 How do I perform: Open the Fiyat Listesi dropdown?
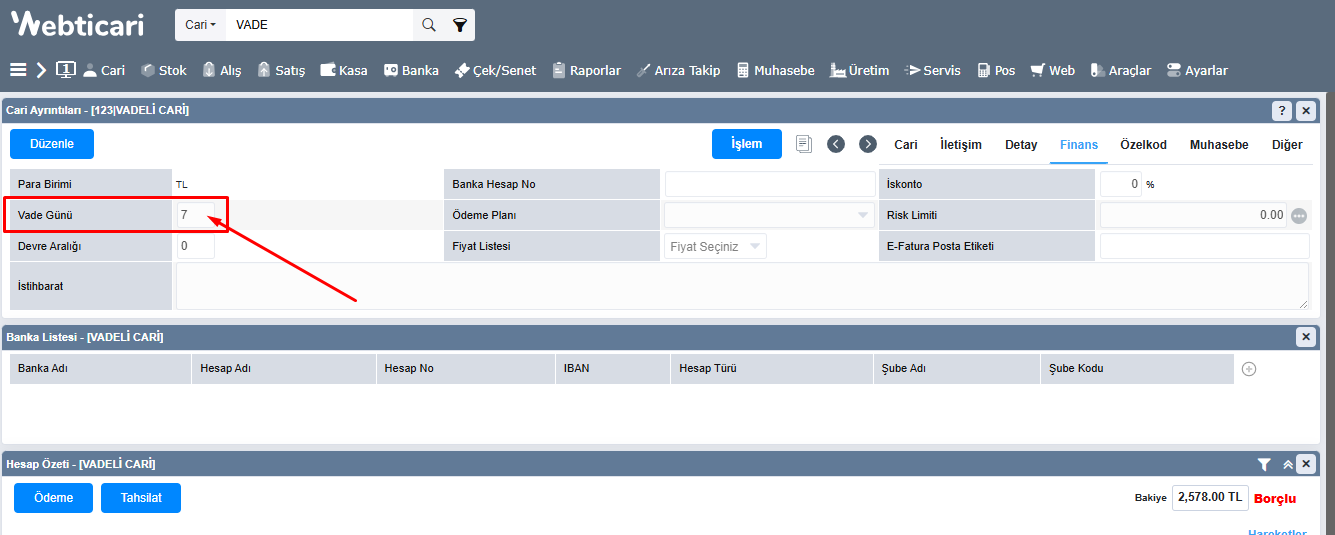coord(715,246)
